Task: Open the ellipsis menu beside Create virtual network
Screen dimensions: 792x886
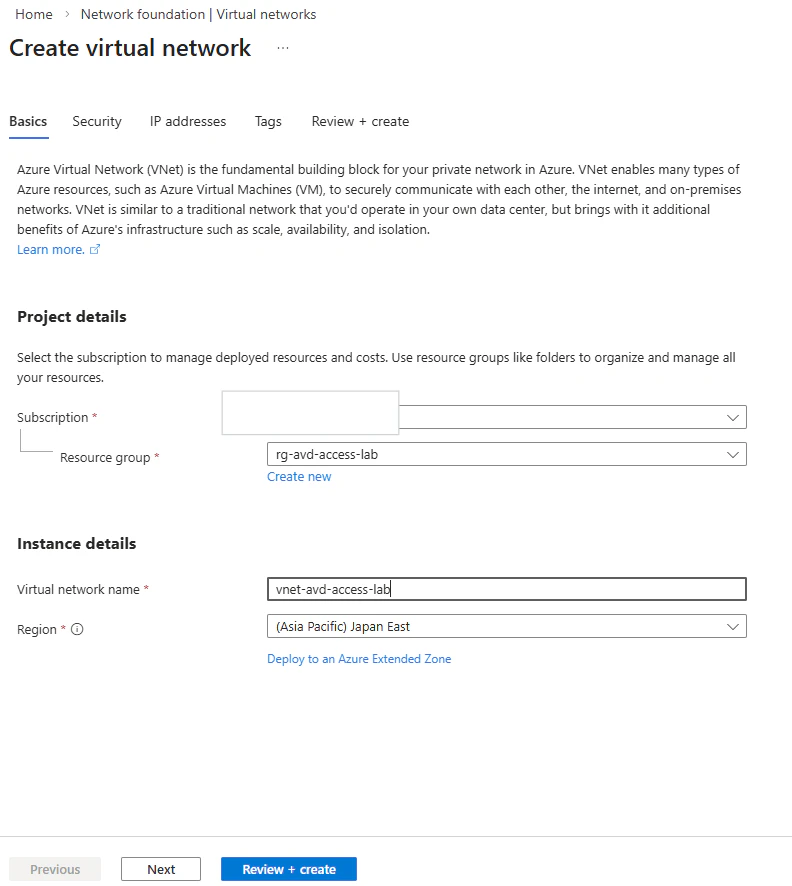Action: pyautogui.click(x=283, y=48)
